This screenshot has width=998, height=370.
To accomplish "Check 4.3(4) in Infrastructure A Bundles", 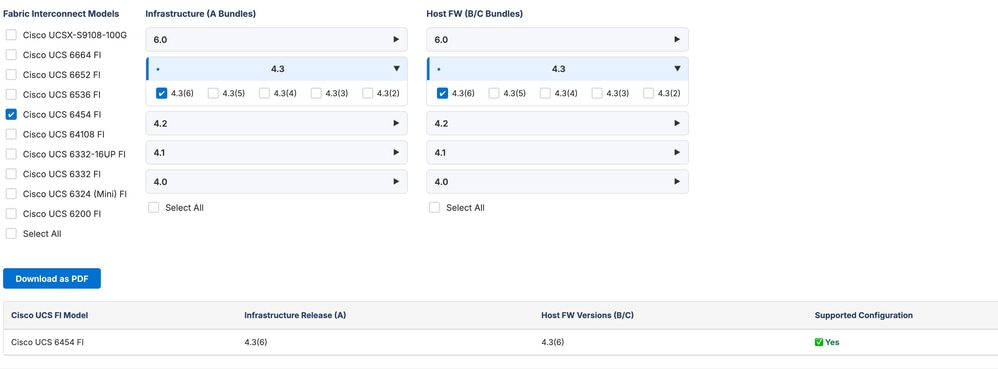I will (264, 94).
